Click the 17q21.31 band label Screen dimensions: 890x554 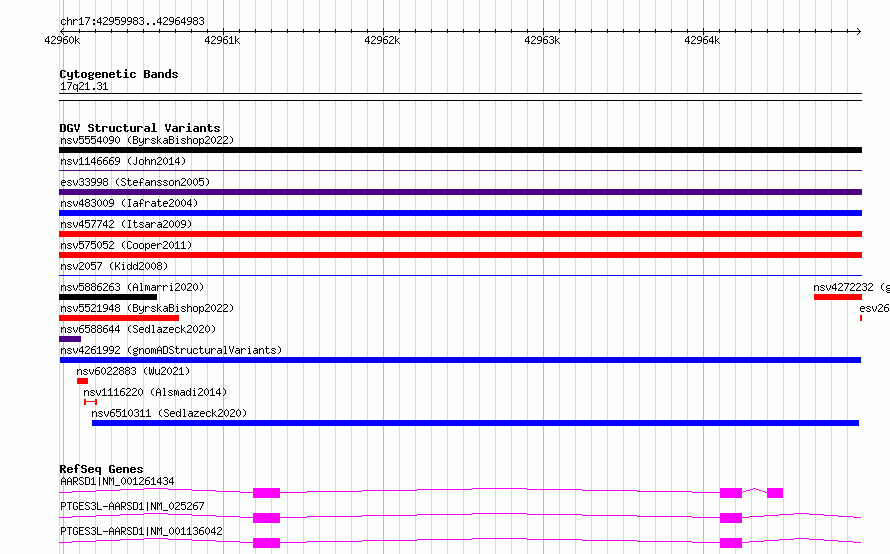point(84,86)
